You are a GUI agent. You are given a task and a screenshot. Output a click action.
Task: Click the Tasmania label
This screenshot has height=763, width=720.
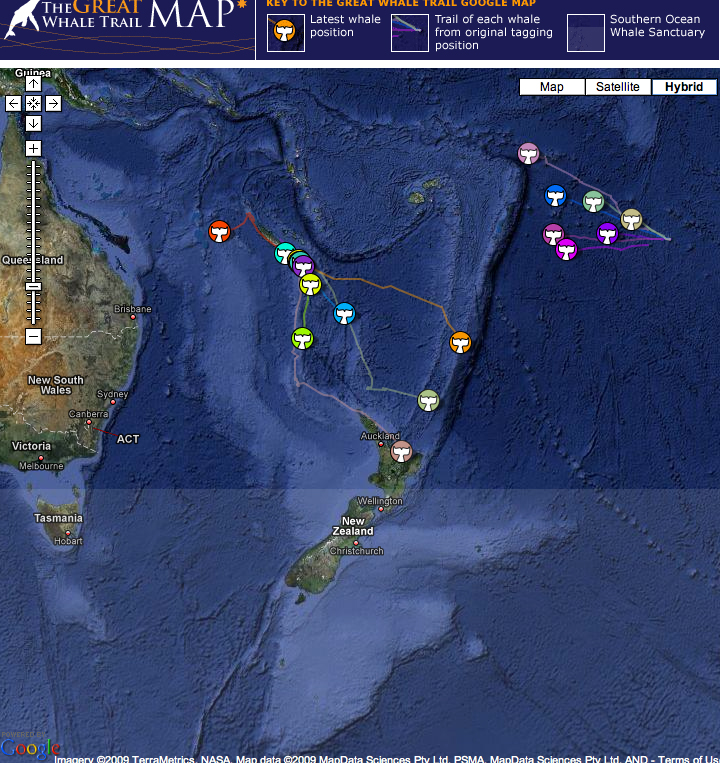click(58, 518)
